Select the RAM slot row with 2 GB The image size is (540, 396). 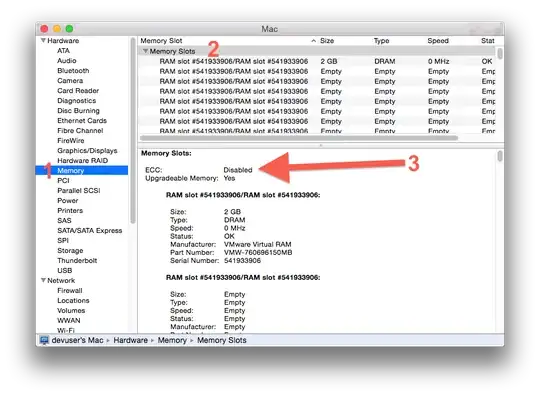click(x=317, y=61)
